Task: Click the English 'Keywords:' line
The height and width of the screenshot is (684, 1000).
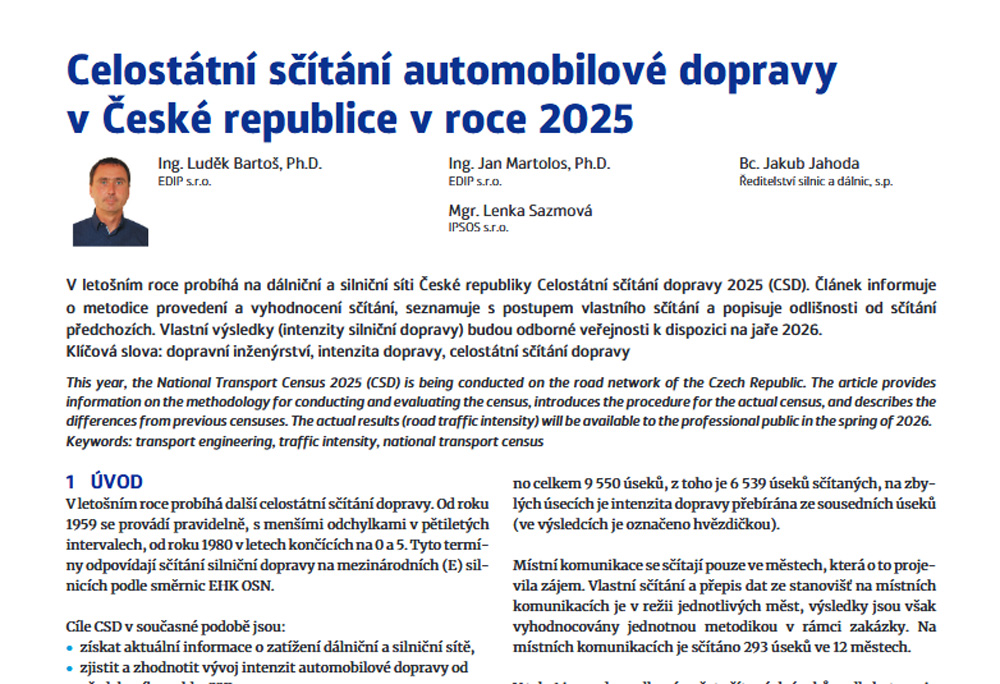Action: click(304, 441)
